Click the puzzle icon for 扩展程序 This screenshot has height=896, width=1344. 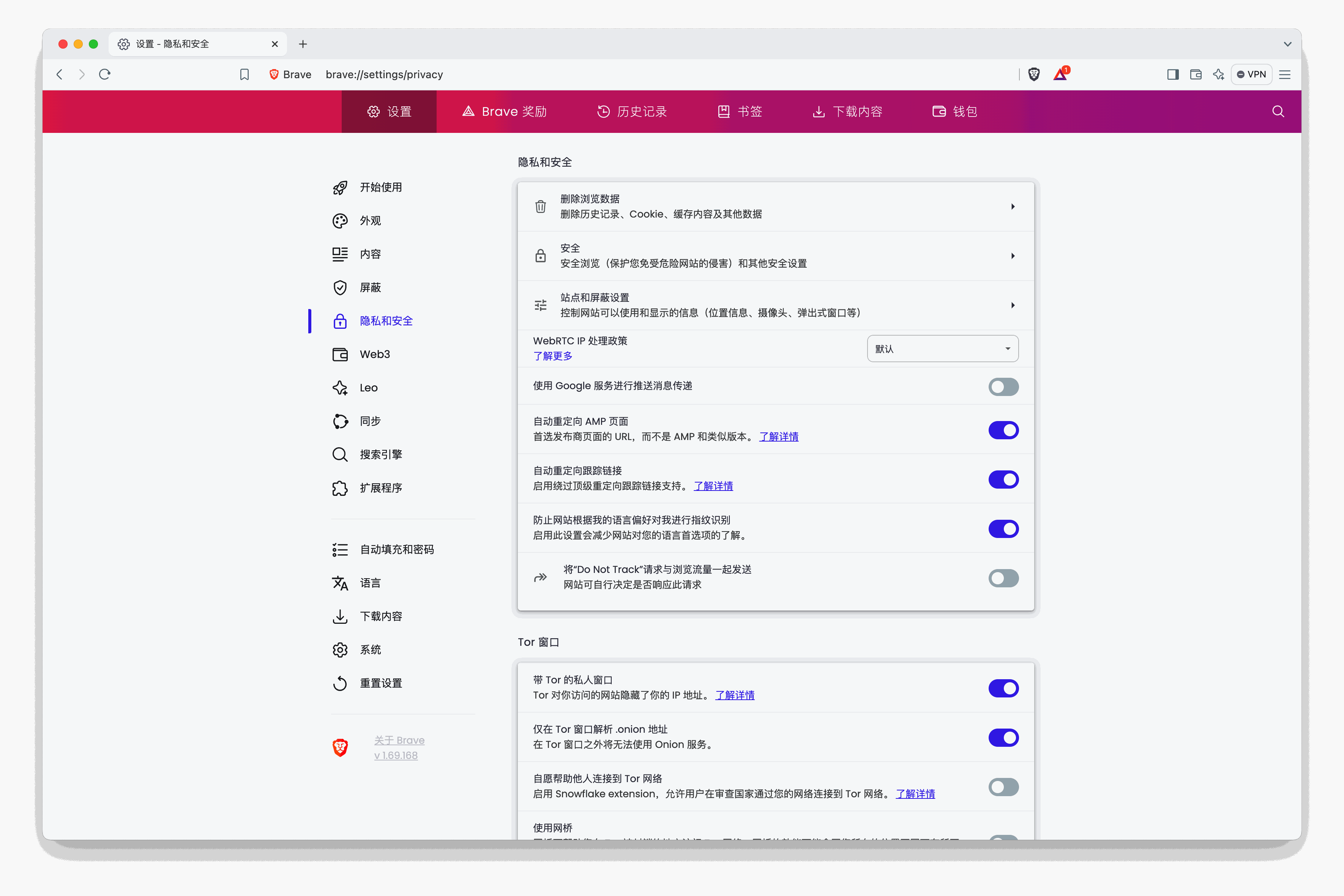pos(340,488)
